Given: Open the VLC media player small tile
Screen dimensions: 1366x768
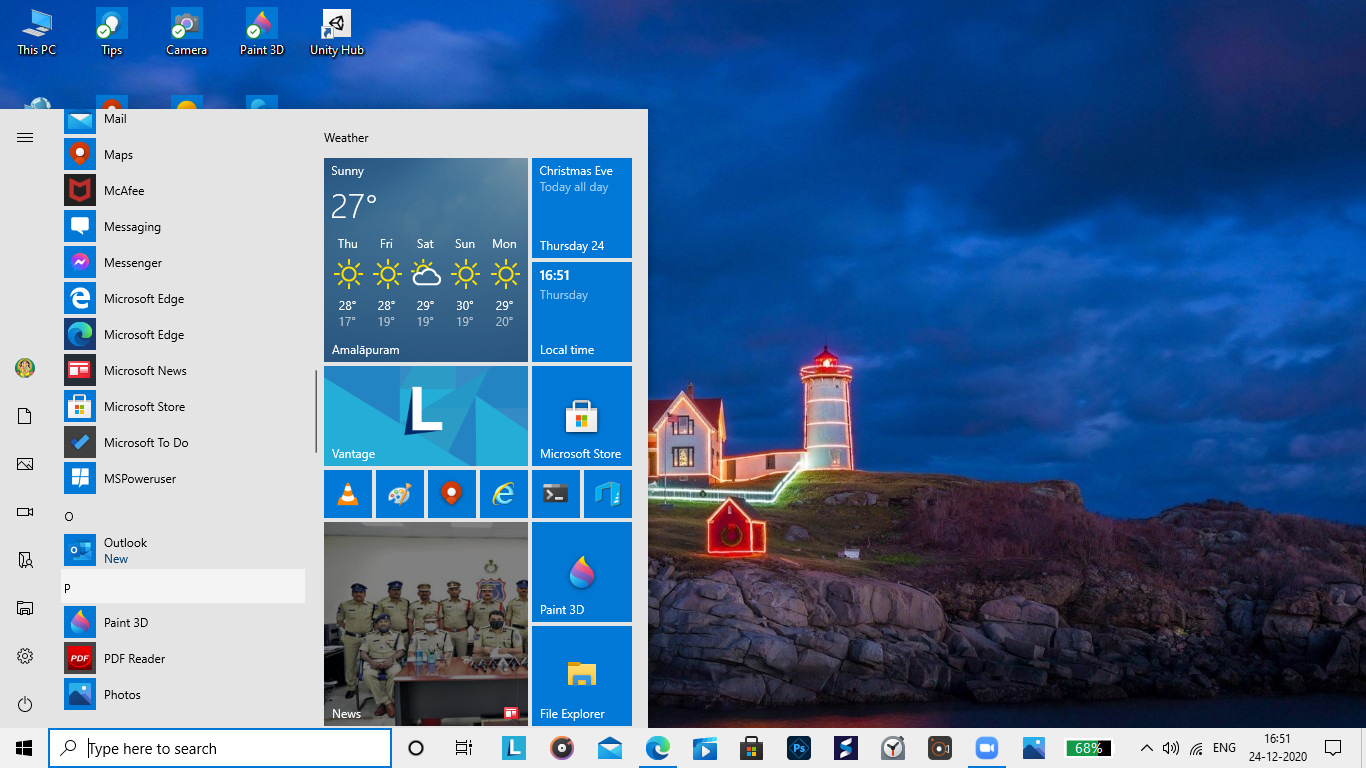Looking at the screenshot, I should (x=348, y=494).
